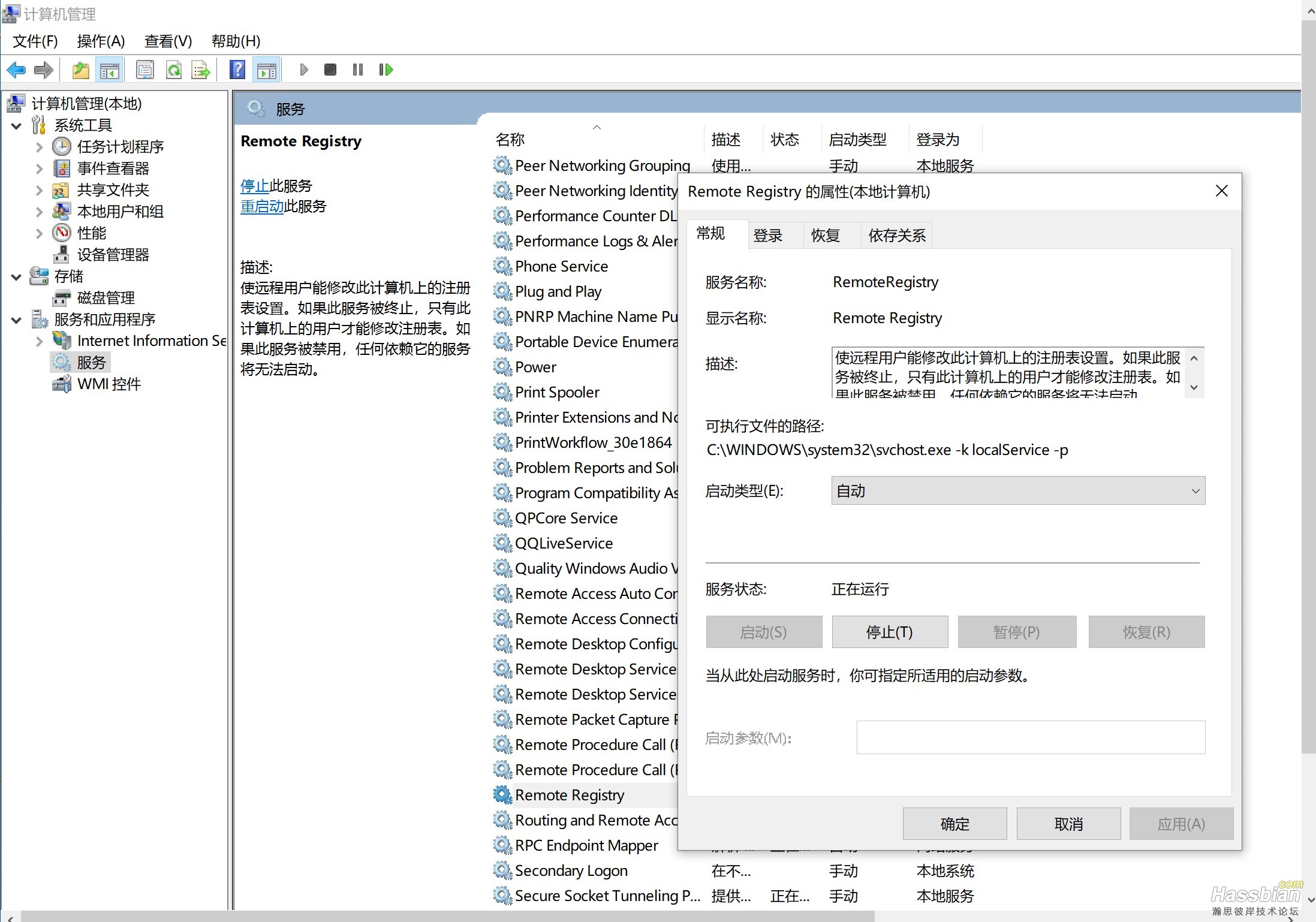This screenshot has width=1316, height=922.
Task: Expand the 共享文件夹 node chevron
Action: click(39, 191)
